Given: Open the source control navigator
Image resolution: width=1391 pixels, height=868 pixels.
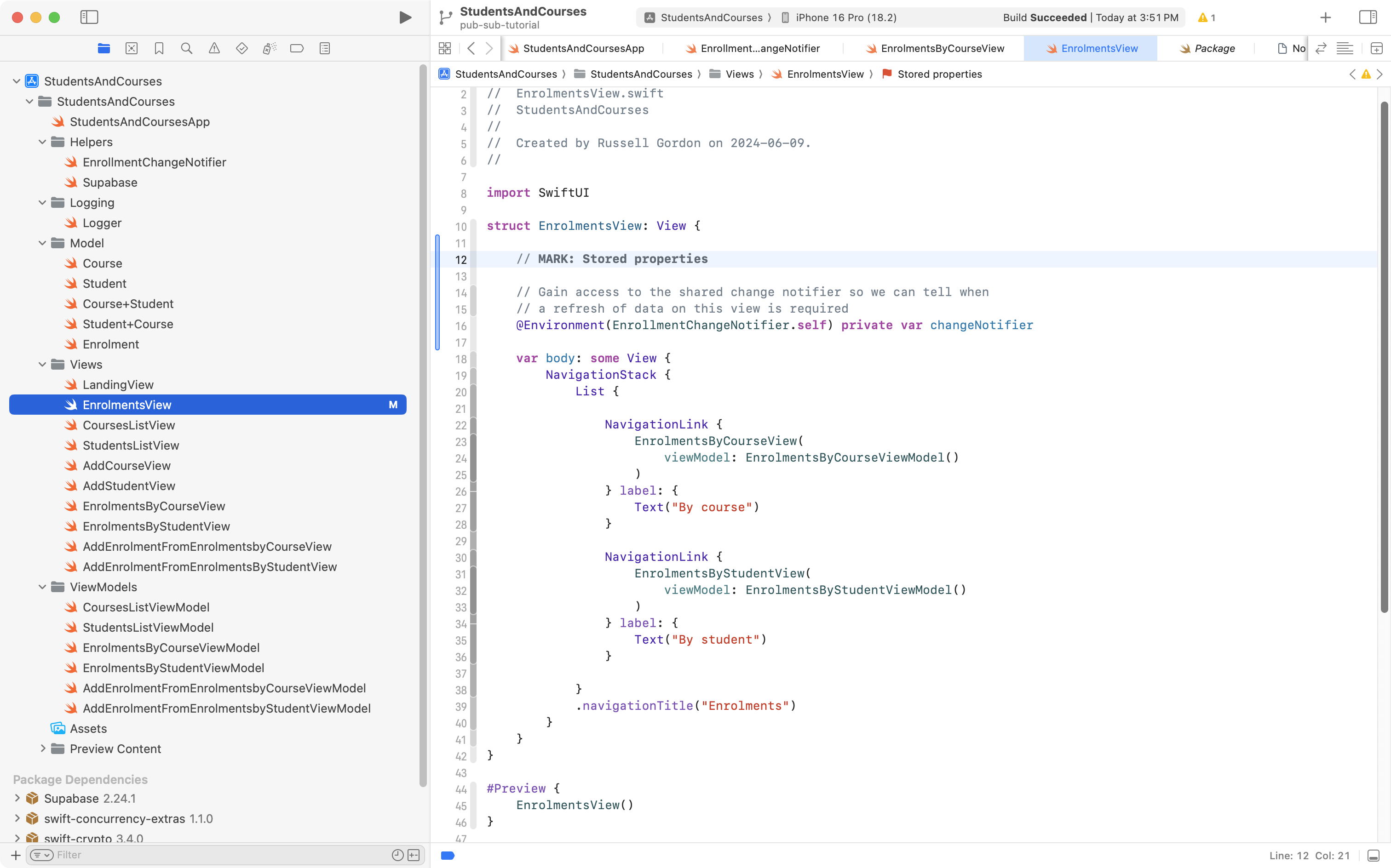Looking at the screenshot, I should [x=132, y=48].
